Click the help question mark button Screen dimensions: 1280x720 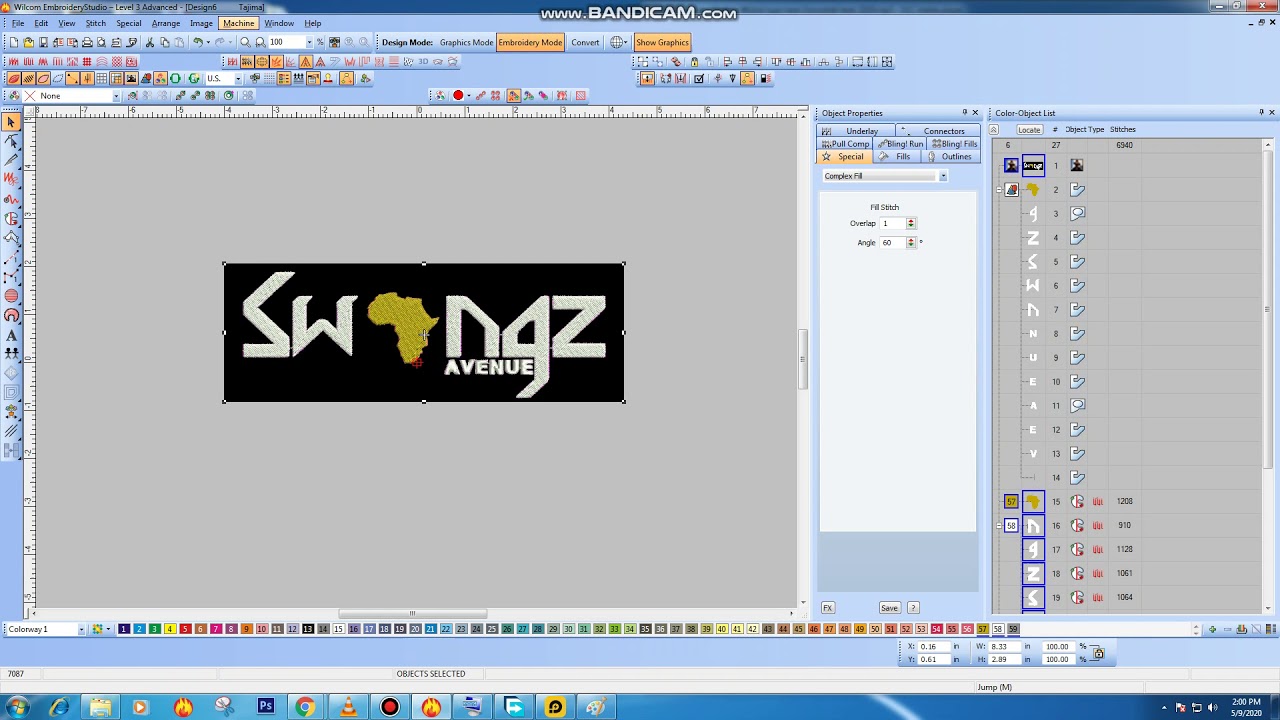point(913,608)
